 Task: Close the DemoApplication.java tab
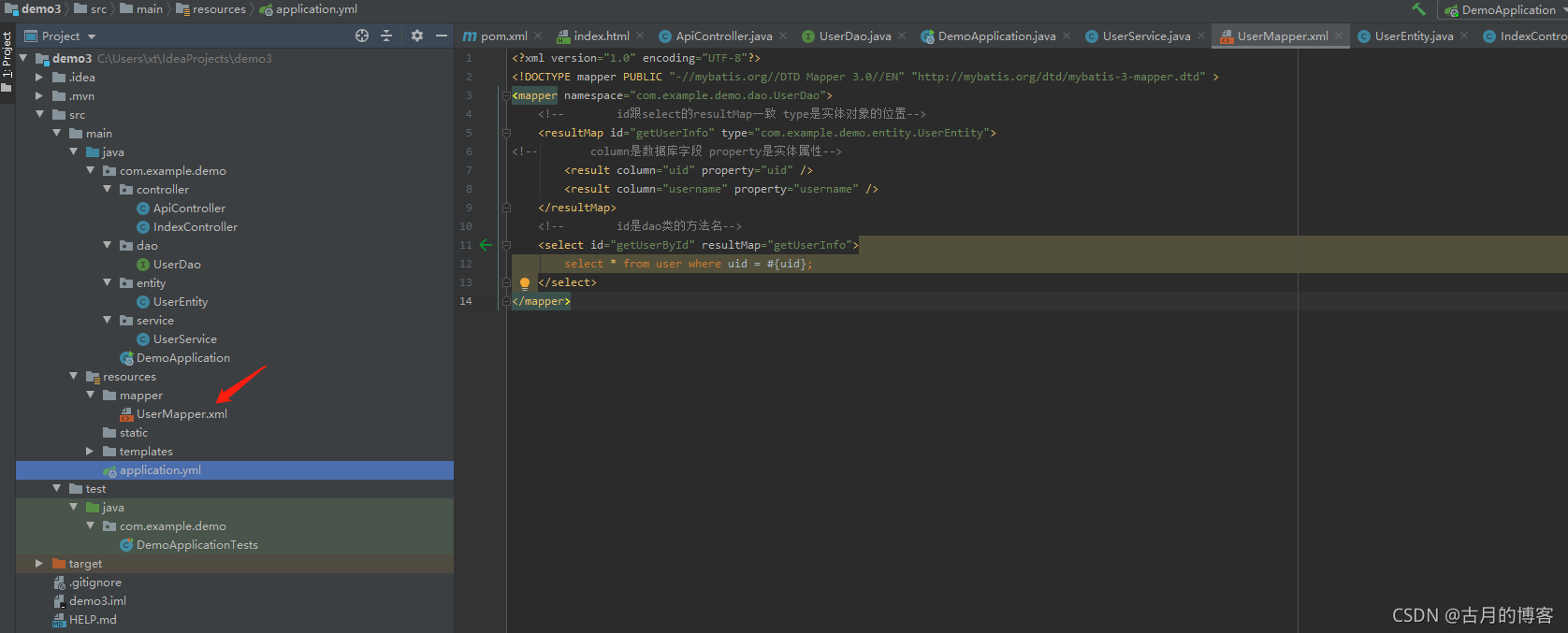1067,36
